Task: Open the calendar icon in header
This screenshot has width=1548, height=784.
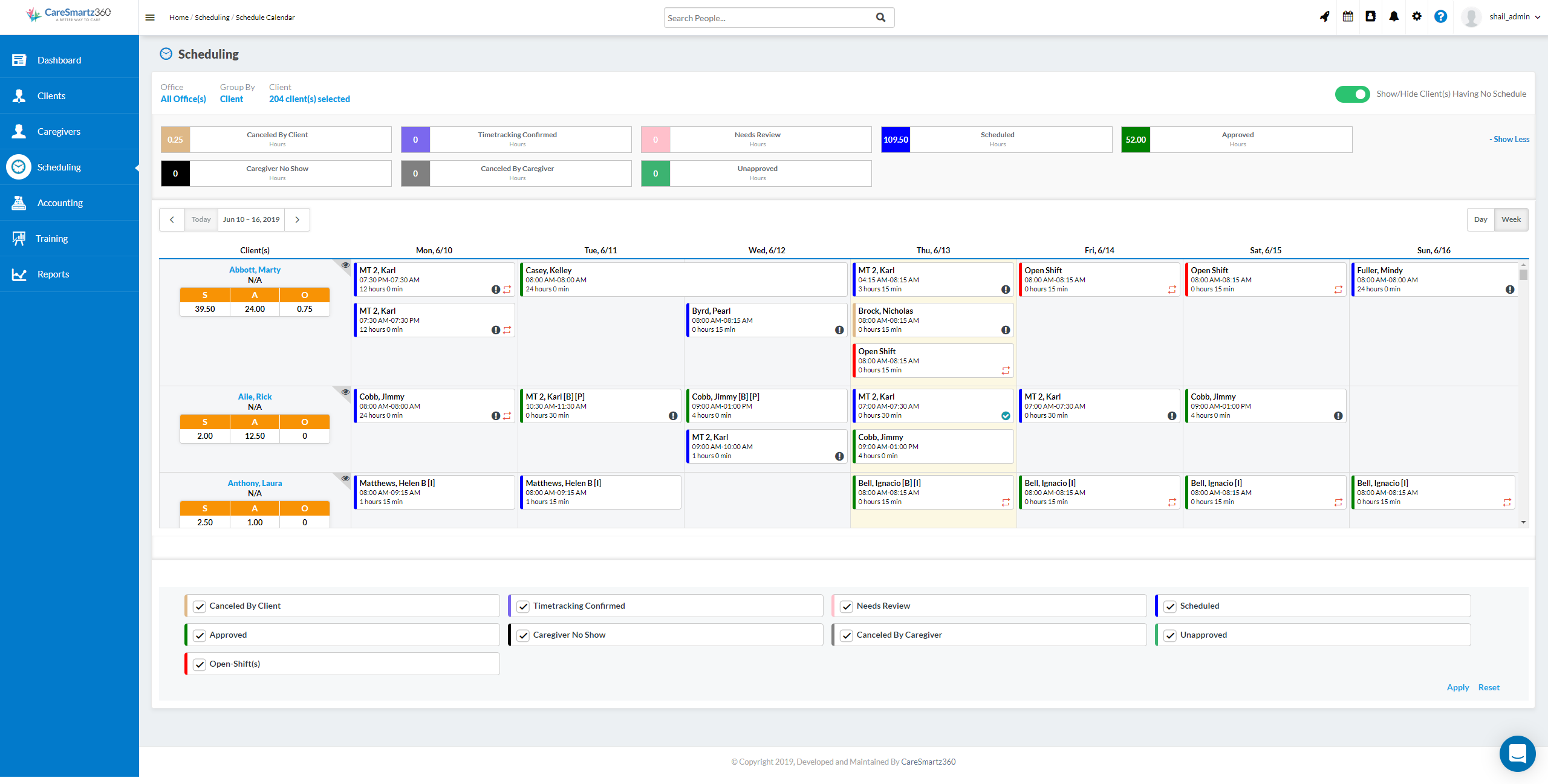Action: coord(1348,17)
